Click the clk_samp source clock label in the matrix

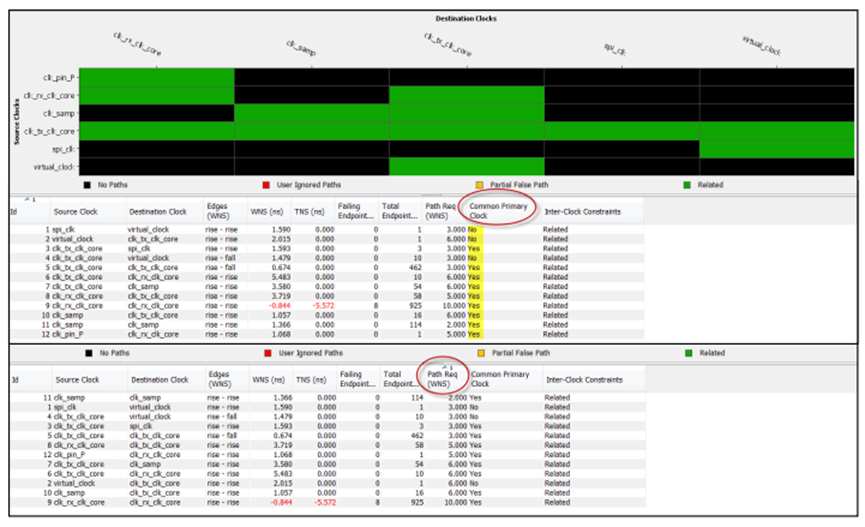click(59, 114)
